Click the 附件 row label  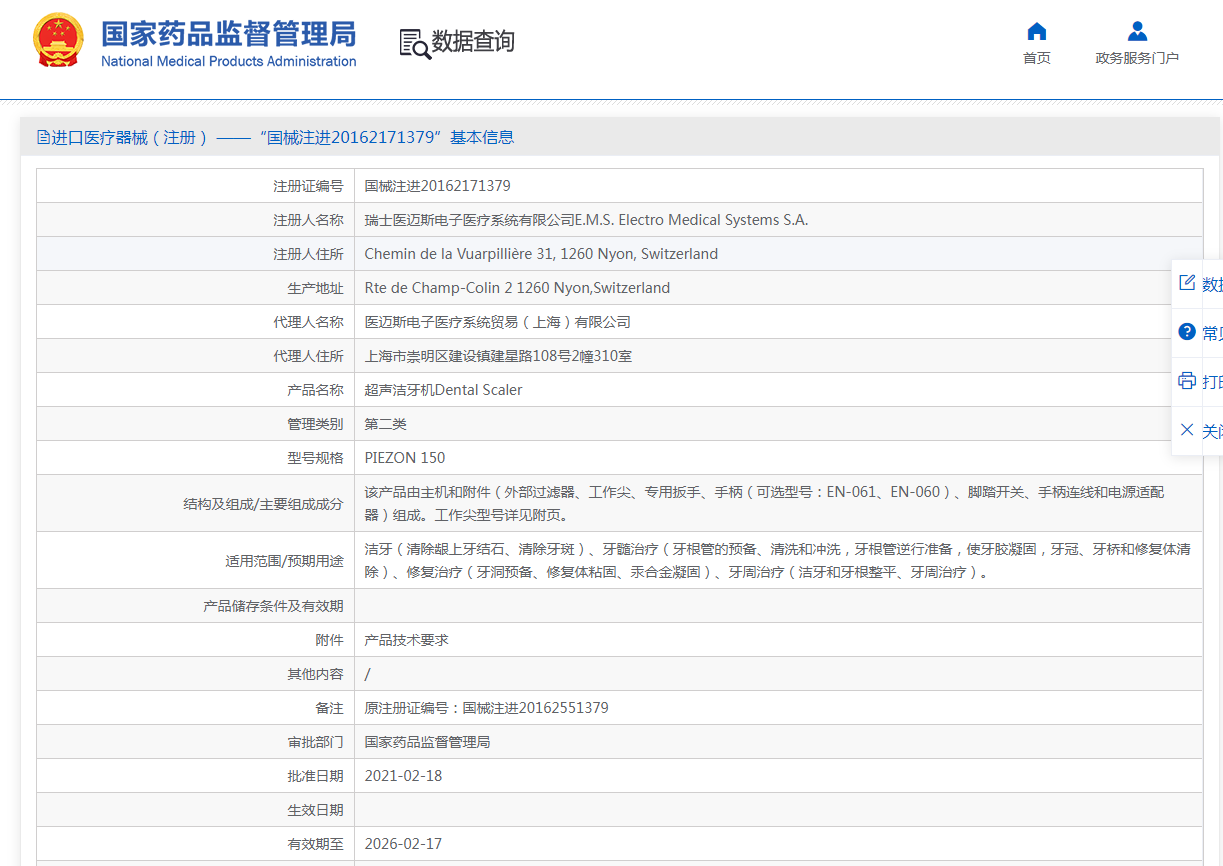pyautogui.click(x=329, y=640)
